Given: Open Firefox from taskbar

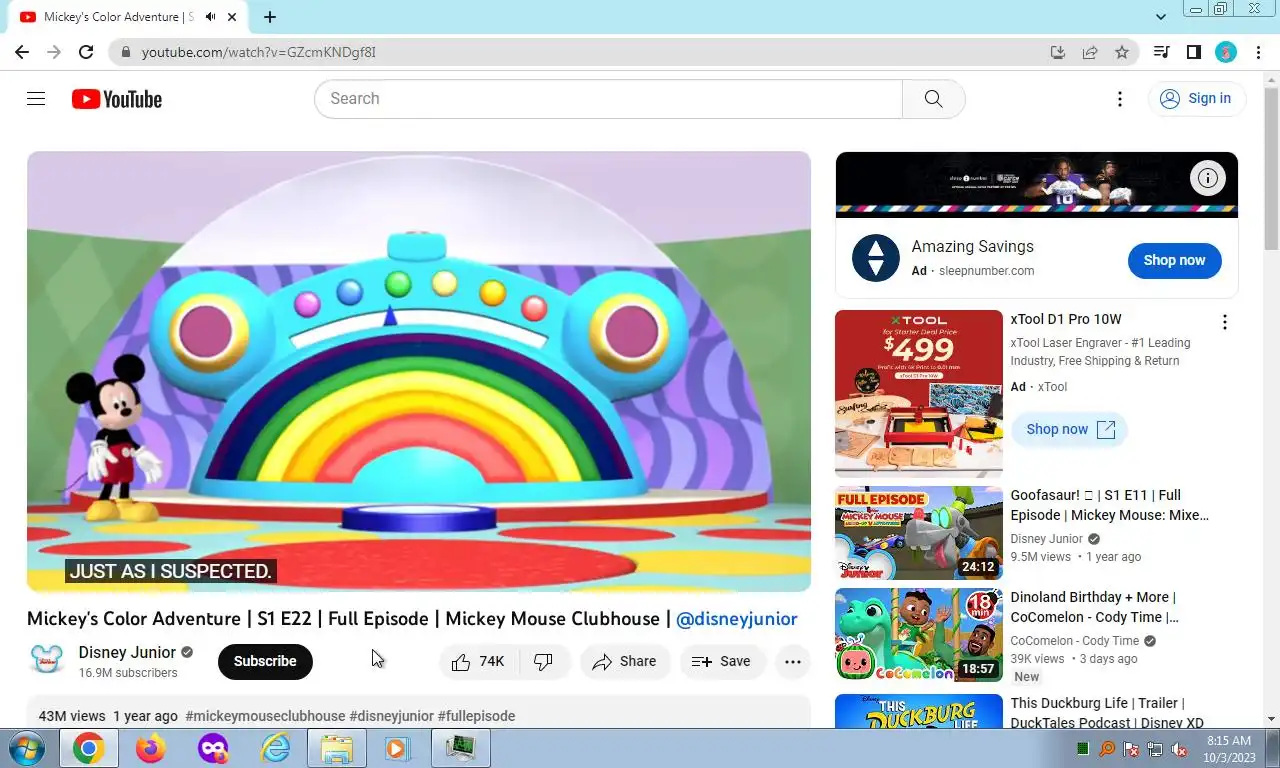Looking at the screenshot, I should click(x=150, y=748).
